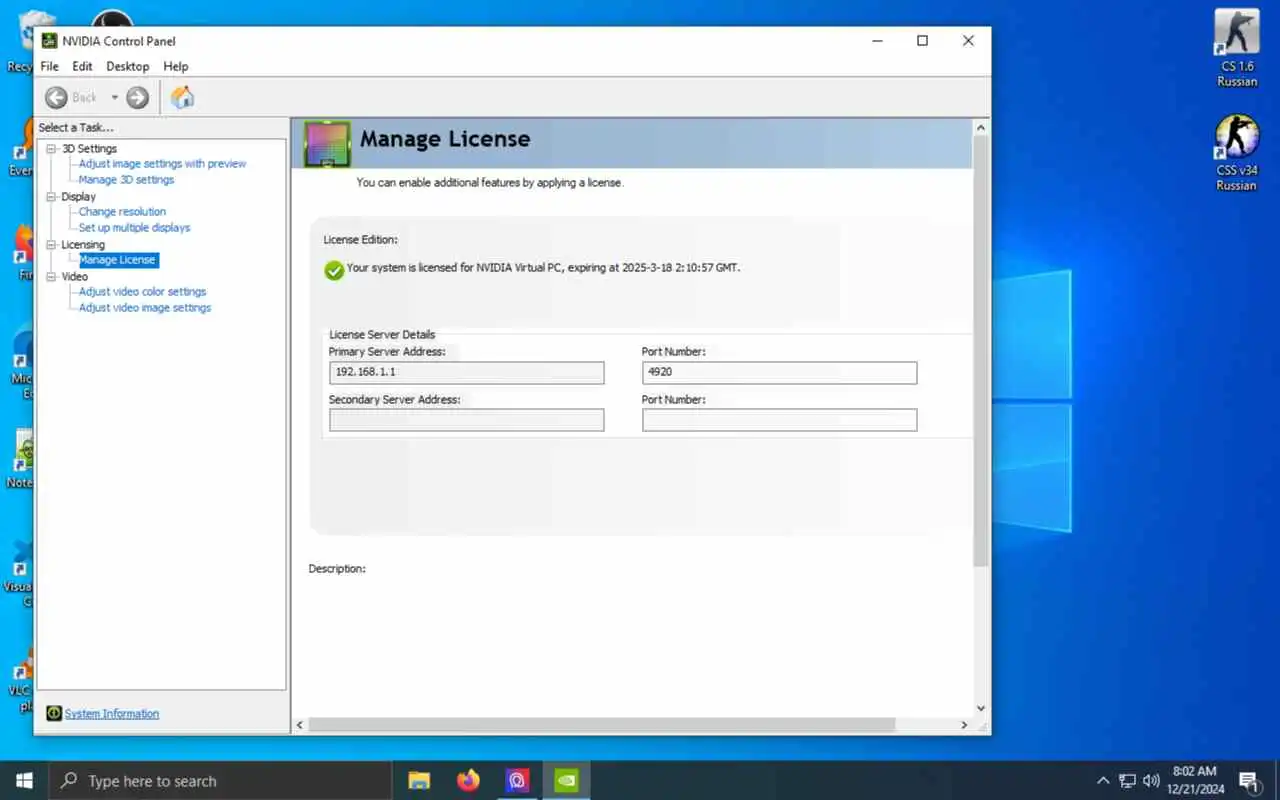Click the green license status checkmark icon
Image resolution: width=1280 pixels, height=800 pixels.
coord(334,270)
